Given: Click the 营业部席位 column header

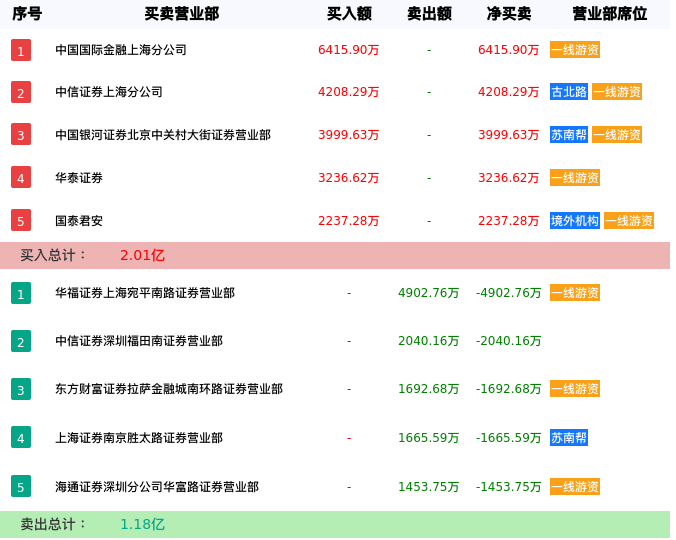Looking at the screenshot, I should click(609, 14).
